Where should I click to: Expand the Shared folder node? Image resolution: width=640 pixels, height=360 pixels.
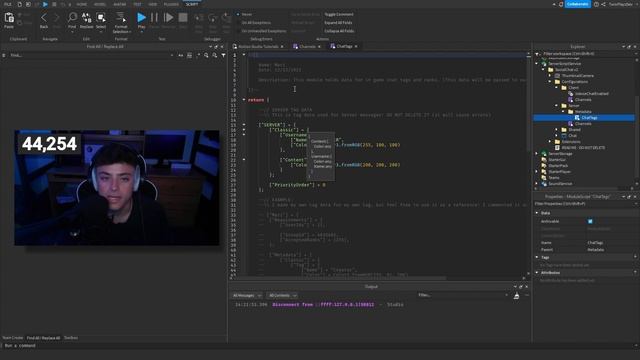click(556, 130)
